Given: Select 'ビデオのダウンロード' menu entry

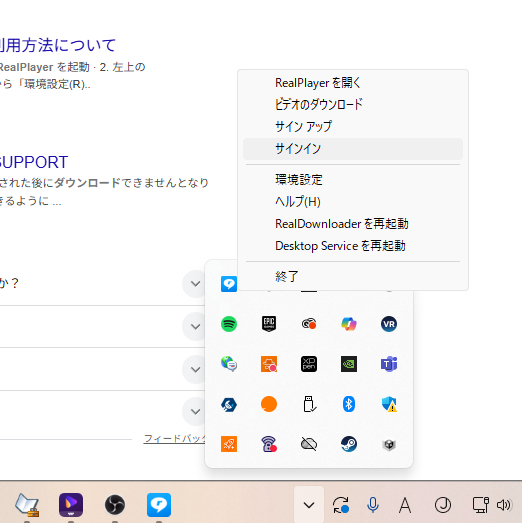Looking at the screenshot, I should tap(353, 105).
